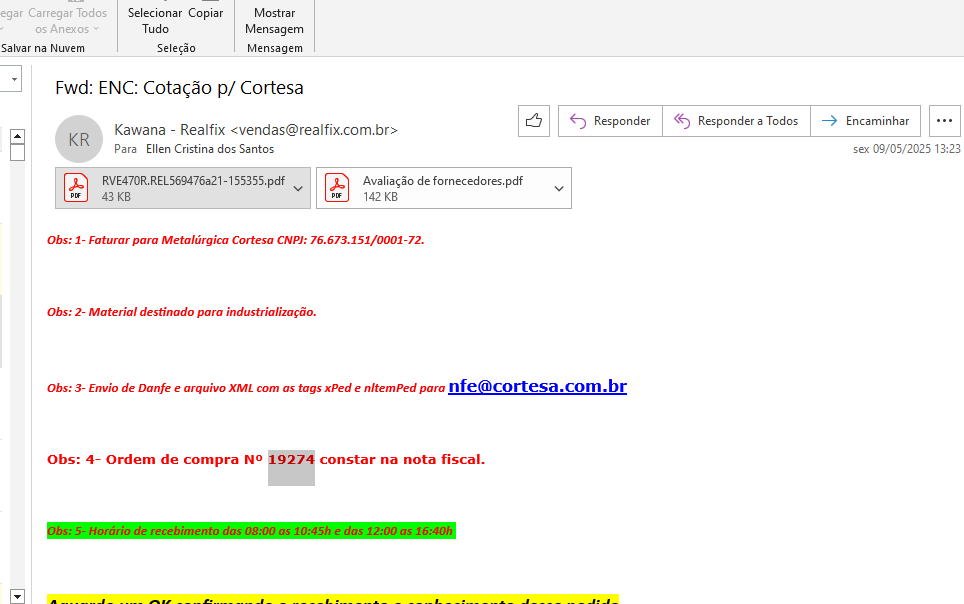
Task: Expand dropdown arrow on Avaliação de fornecedores attachment
Action: click(558, 188)
